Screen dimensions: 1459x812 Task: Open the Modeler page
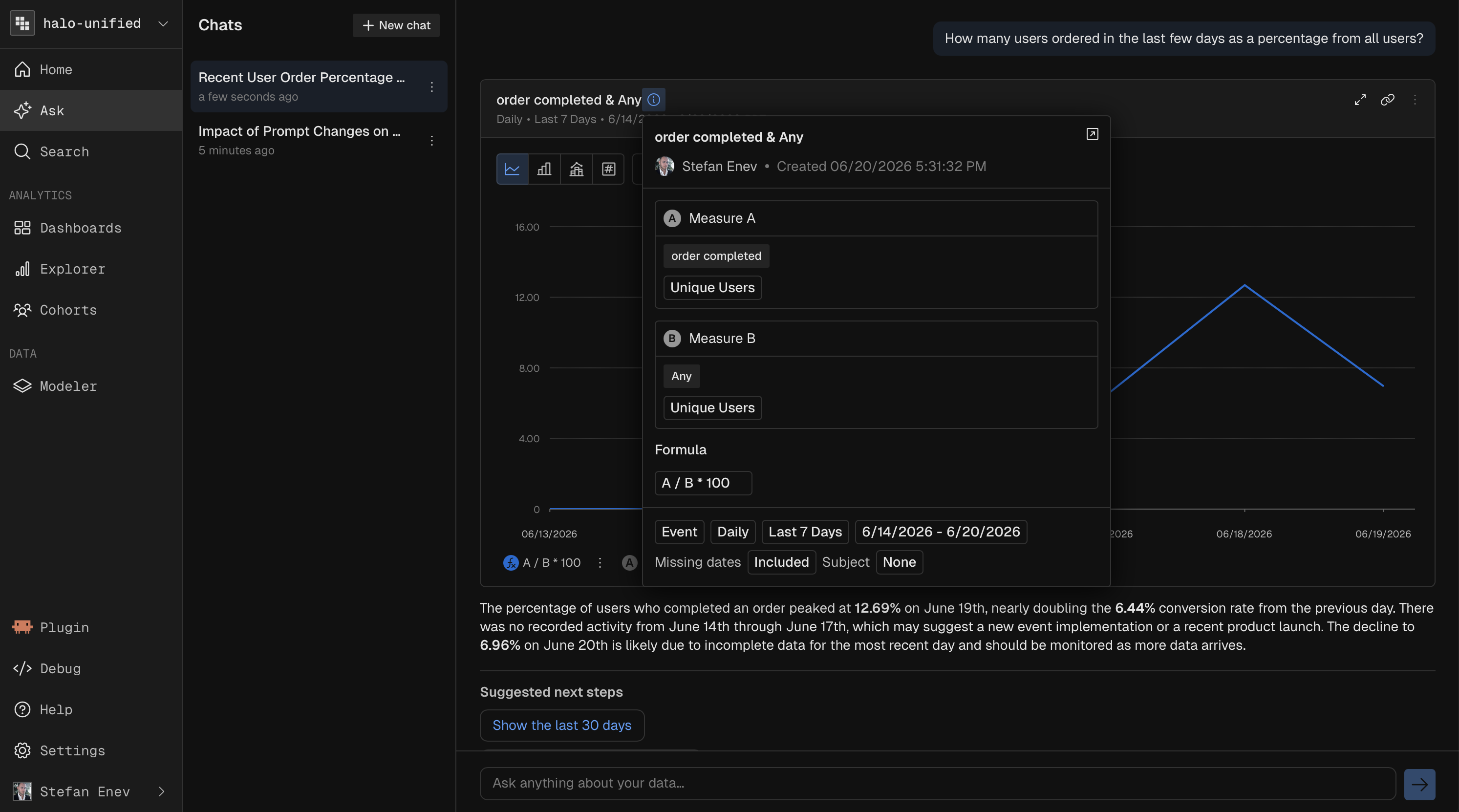(x=90, y=385)
